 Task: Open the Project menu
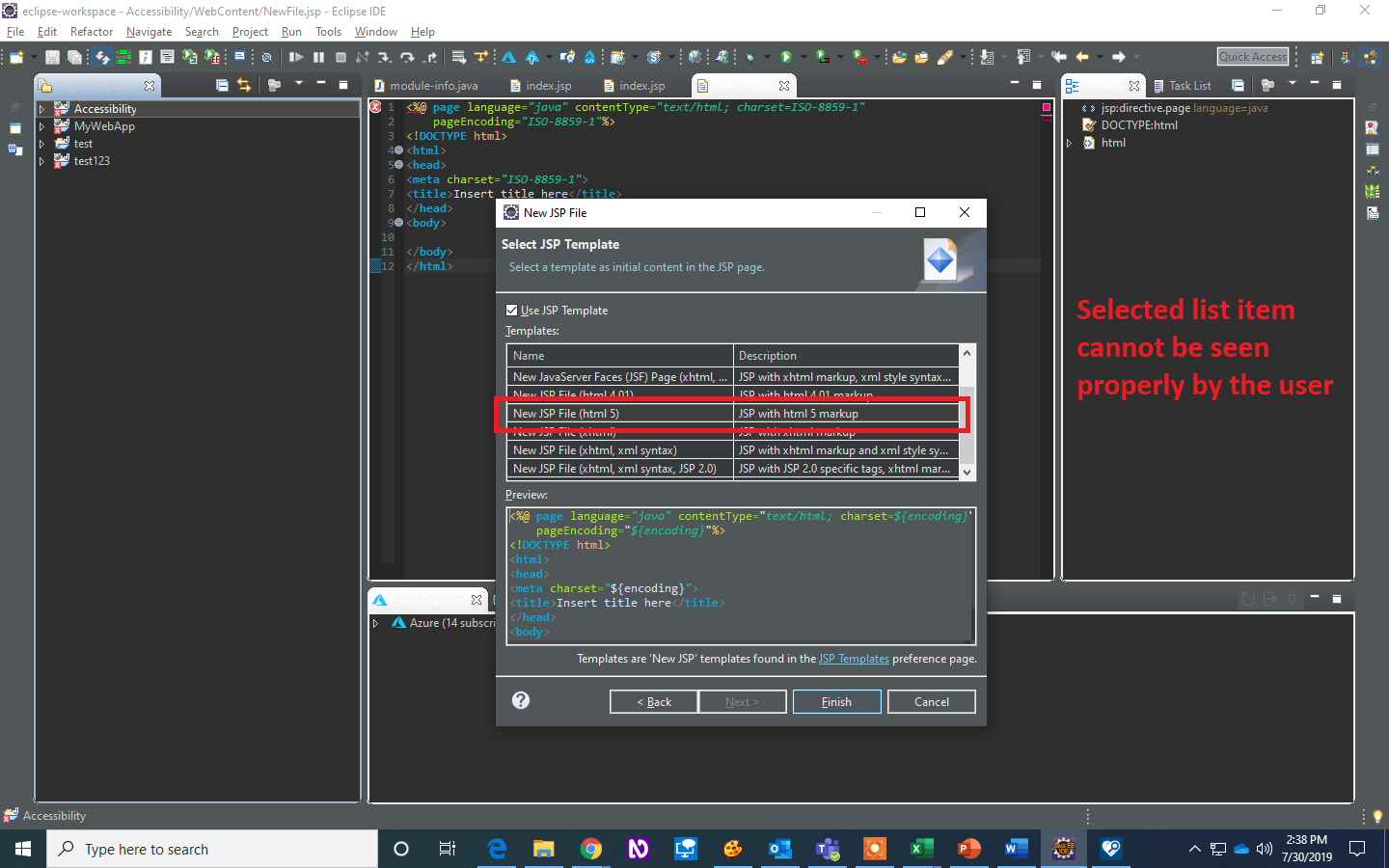coord(250,31)
